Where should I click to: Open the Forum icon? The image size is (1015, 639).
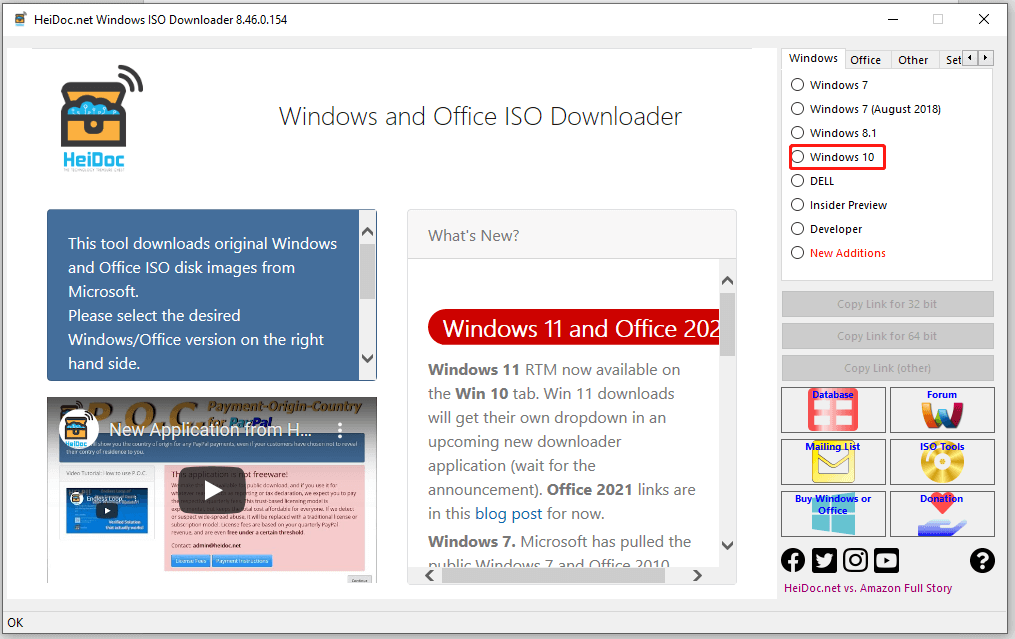point(941,409)
